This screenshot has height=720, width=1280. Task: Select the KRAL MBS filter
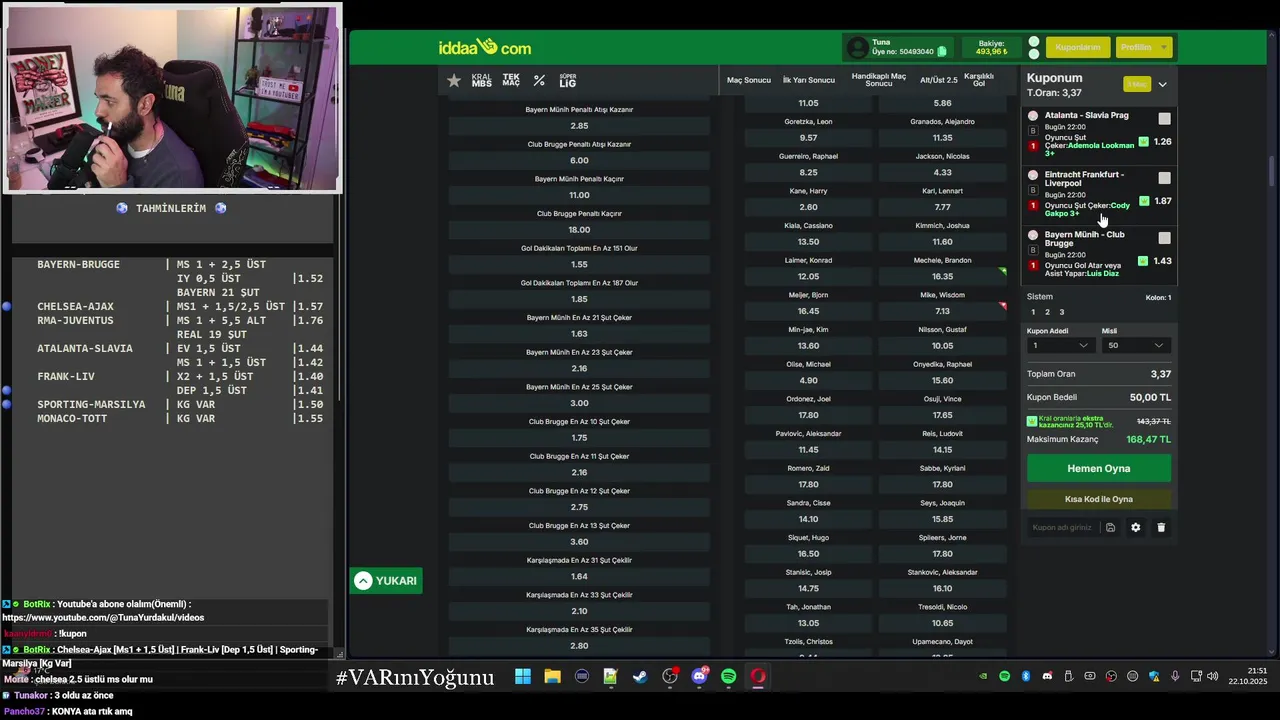(x=482, y=80)
